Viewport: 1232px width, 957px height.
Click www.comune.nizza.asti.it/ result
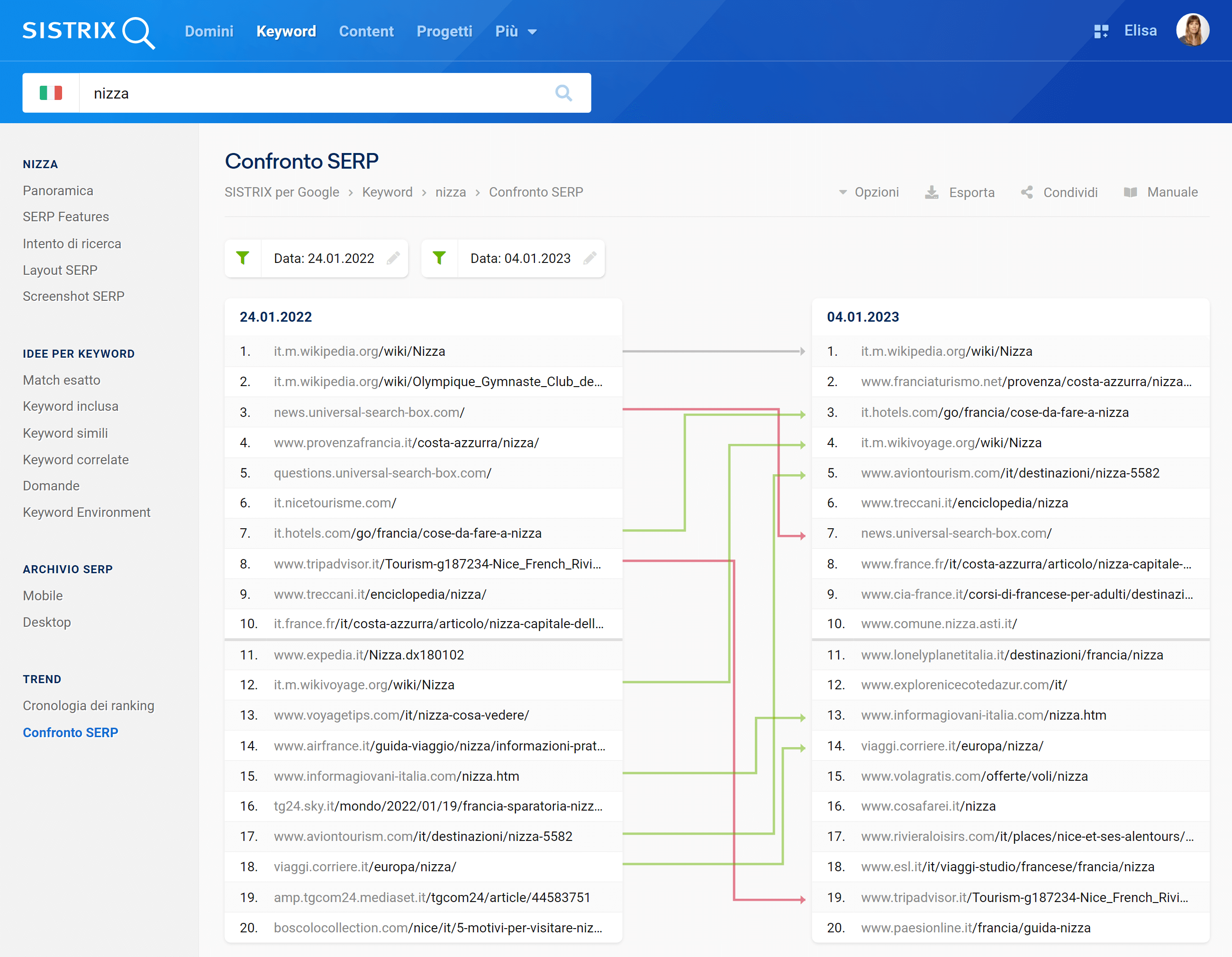pyautogui.click(x=939, y=624)
